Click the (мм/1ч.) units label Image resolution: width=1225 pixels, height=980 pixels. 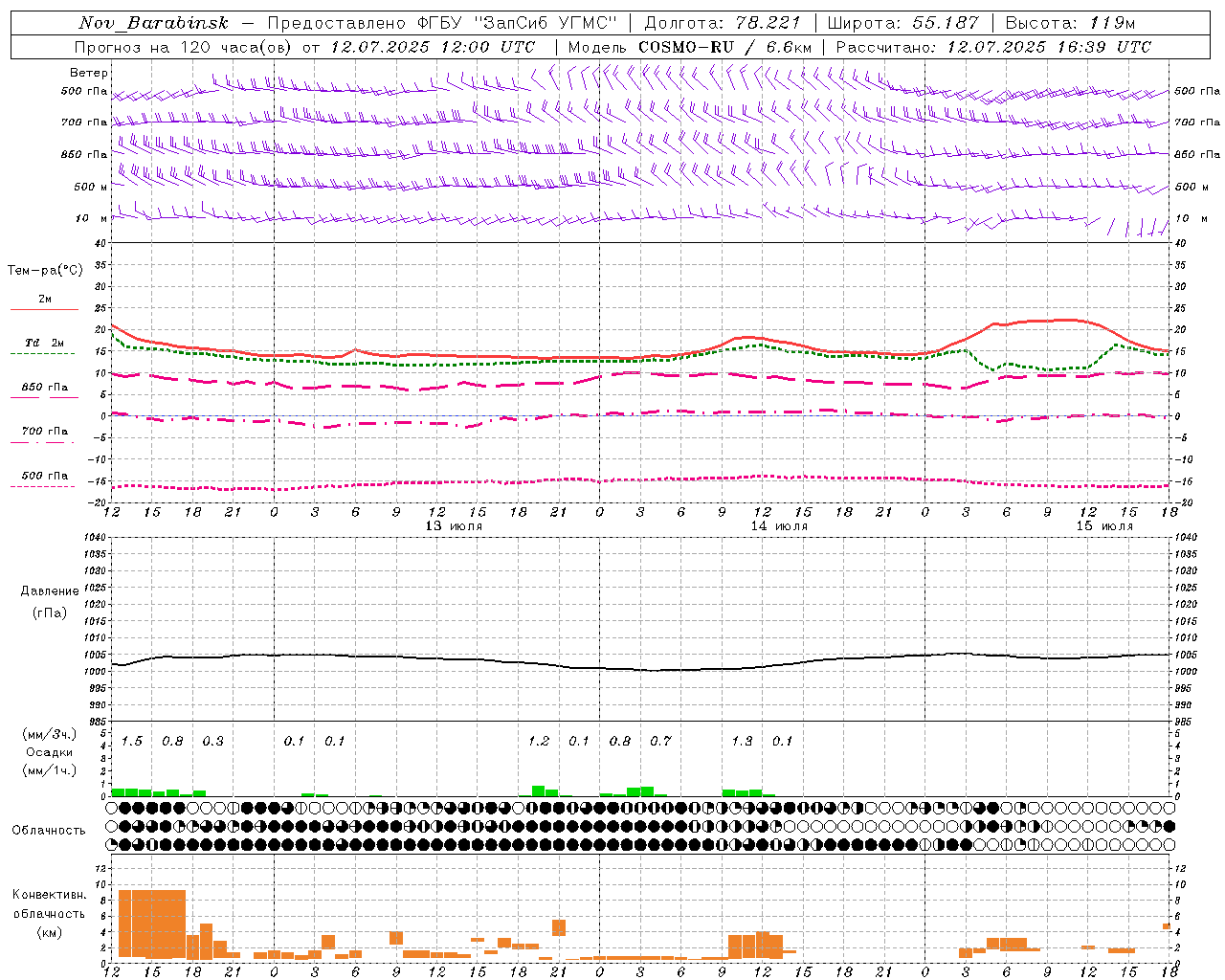(x=50, y=770)
